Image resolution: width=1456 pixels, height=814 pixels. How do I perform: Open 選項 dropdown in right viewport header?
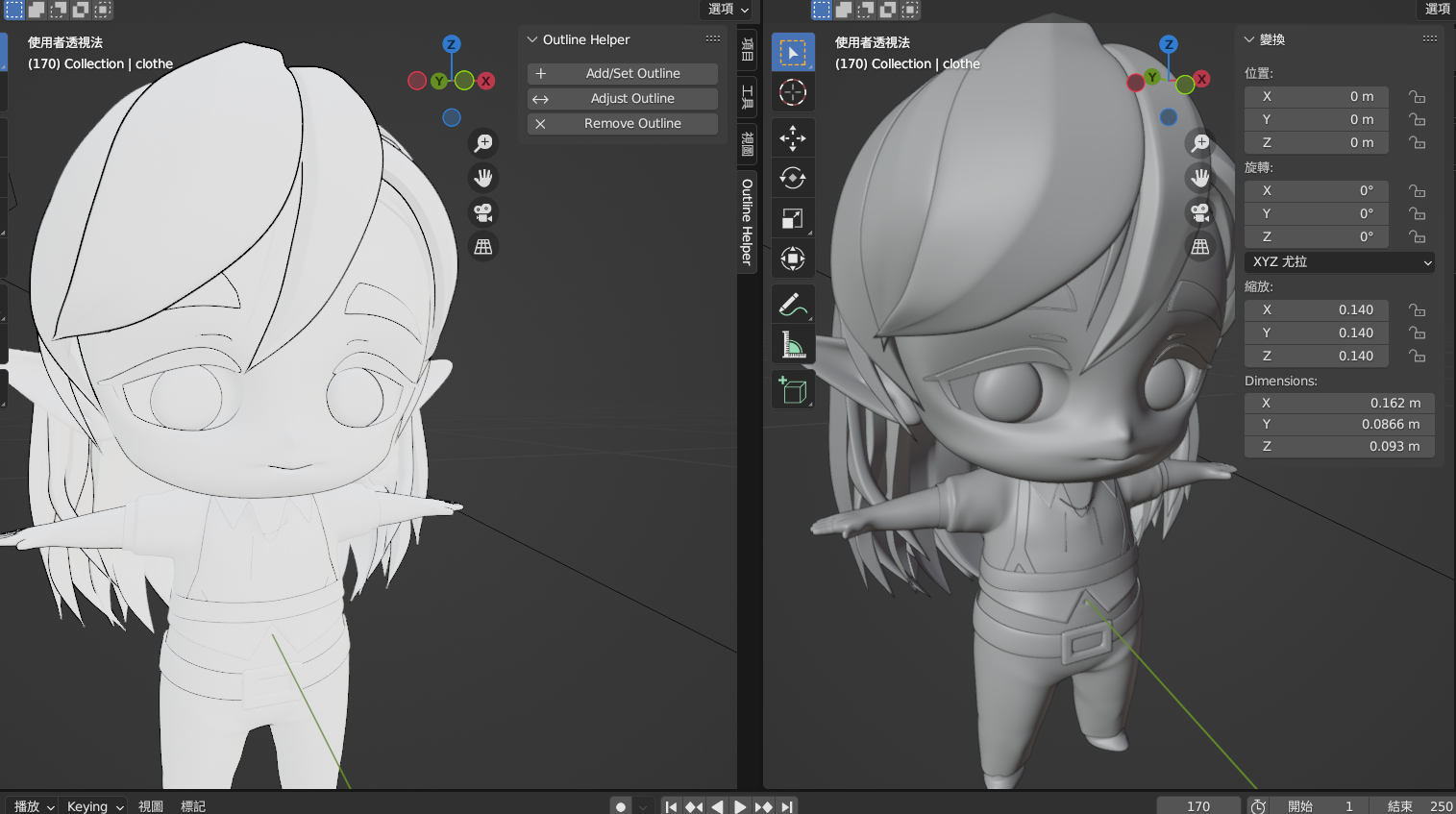[1437, 10]
